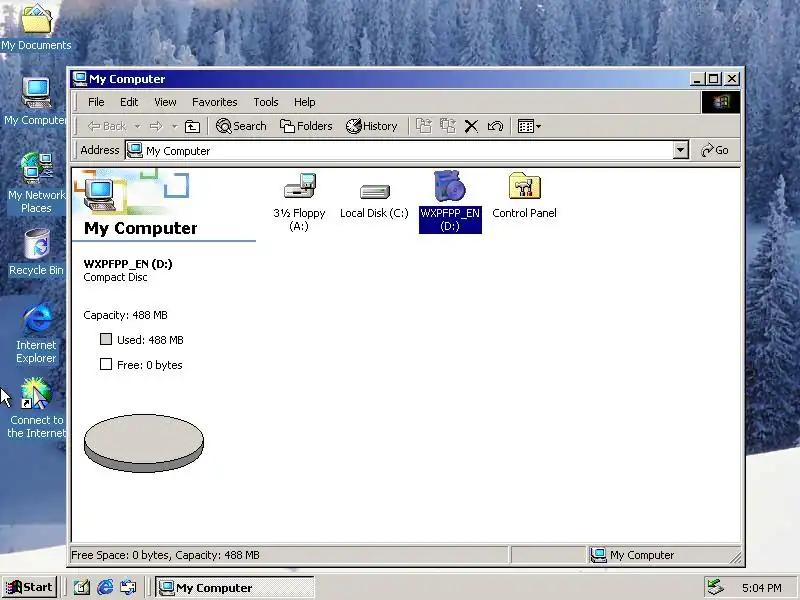The height and width of the screenshot is (600, 800).
Task: Launch Internet Explorer from quick launch
Action: [105, 587]
